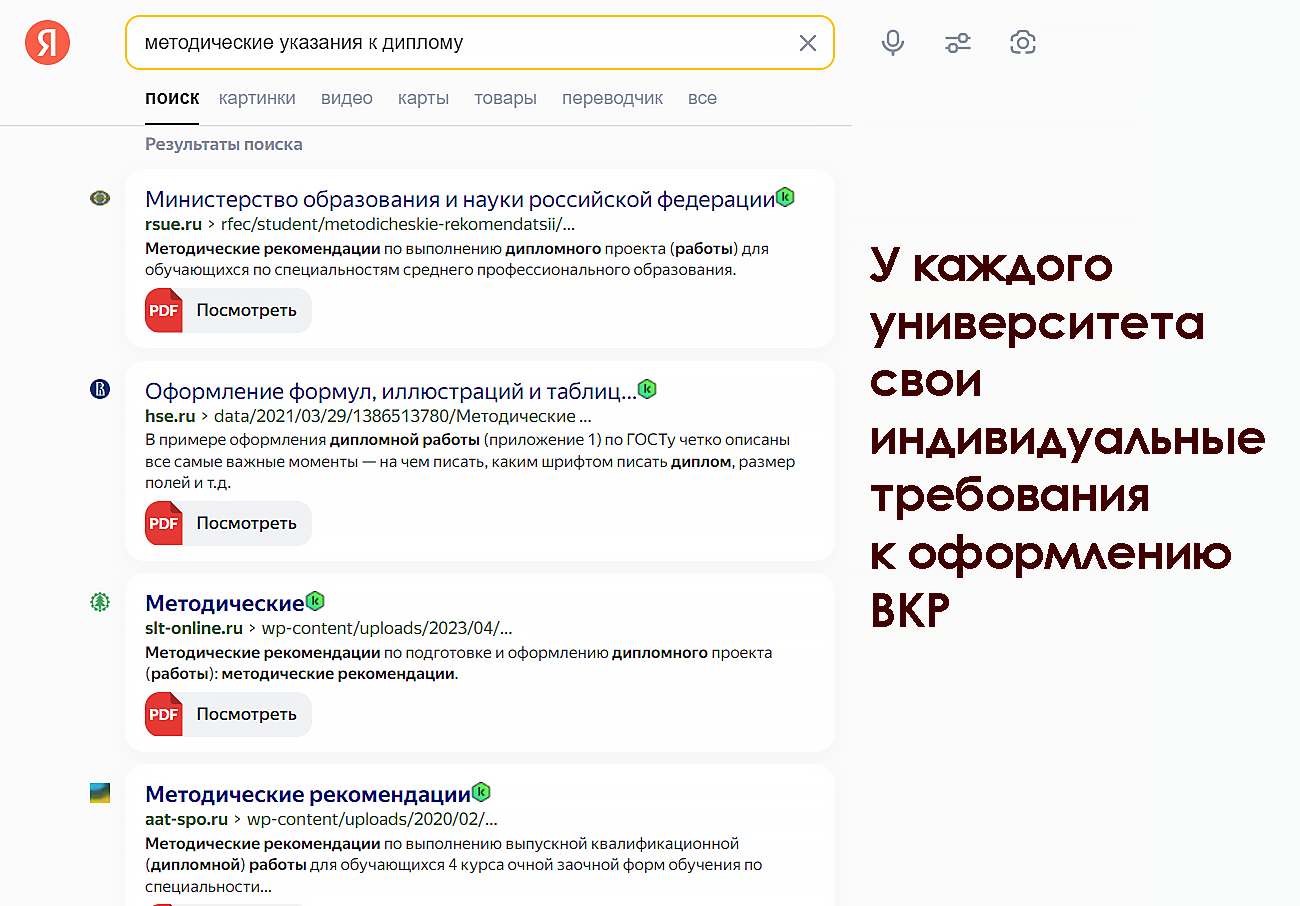Click green shield badge next to Методические рекомендации title

coord(481,793)
